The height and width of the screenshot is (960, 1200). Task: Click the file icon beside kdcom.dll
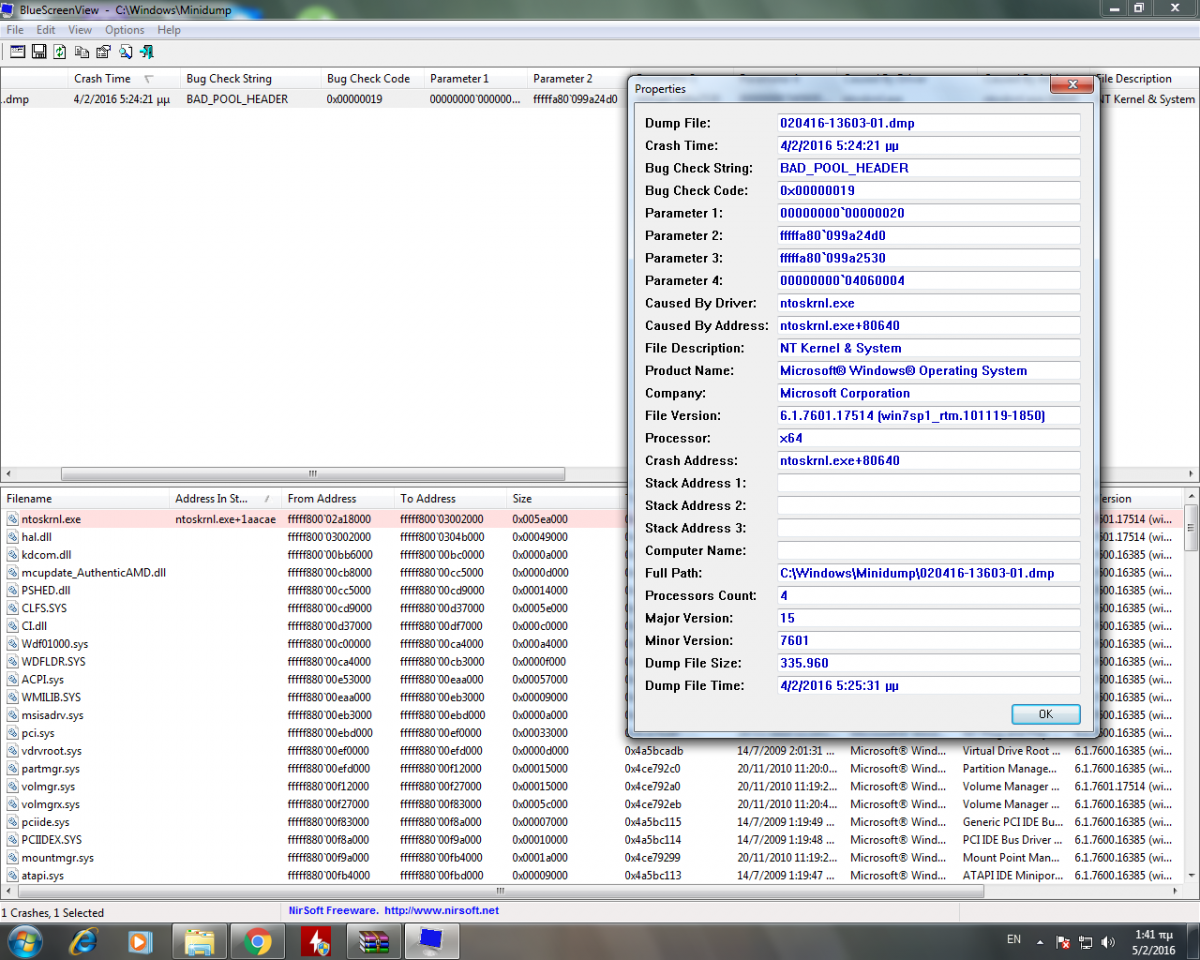pos(12,555)
